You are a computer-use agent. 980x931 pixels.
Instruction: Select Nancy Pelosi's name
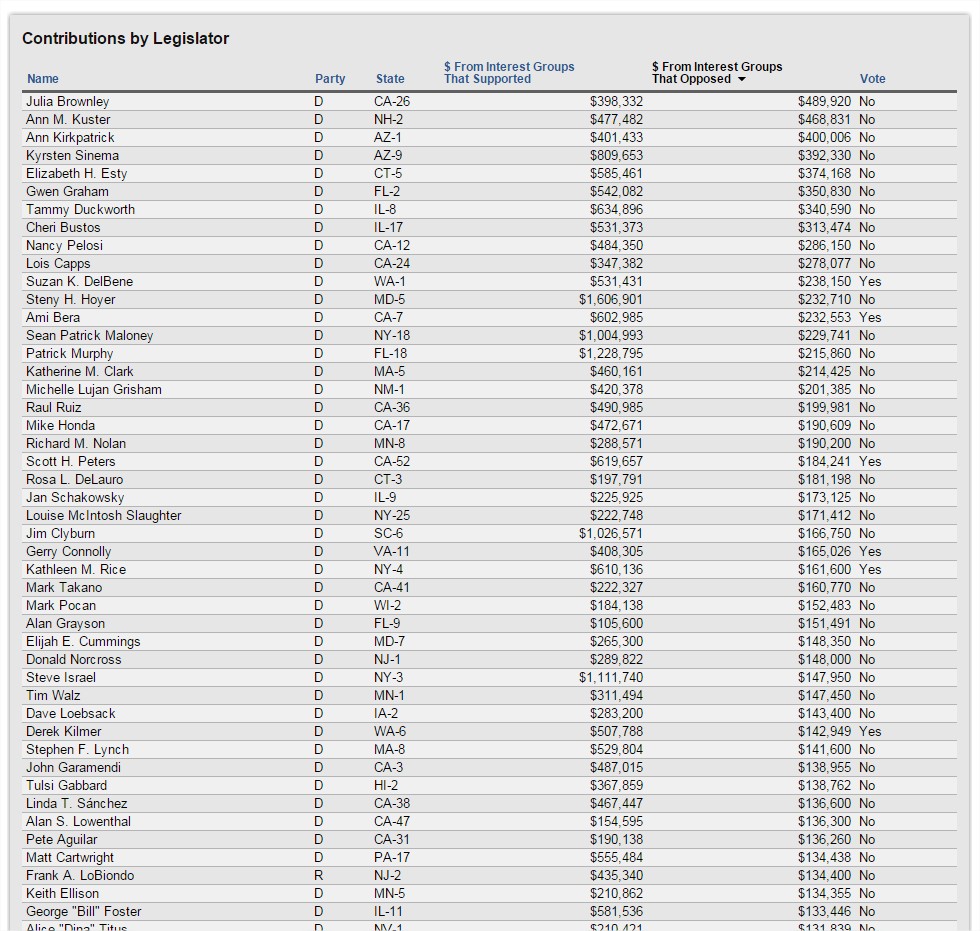(64, 246)
